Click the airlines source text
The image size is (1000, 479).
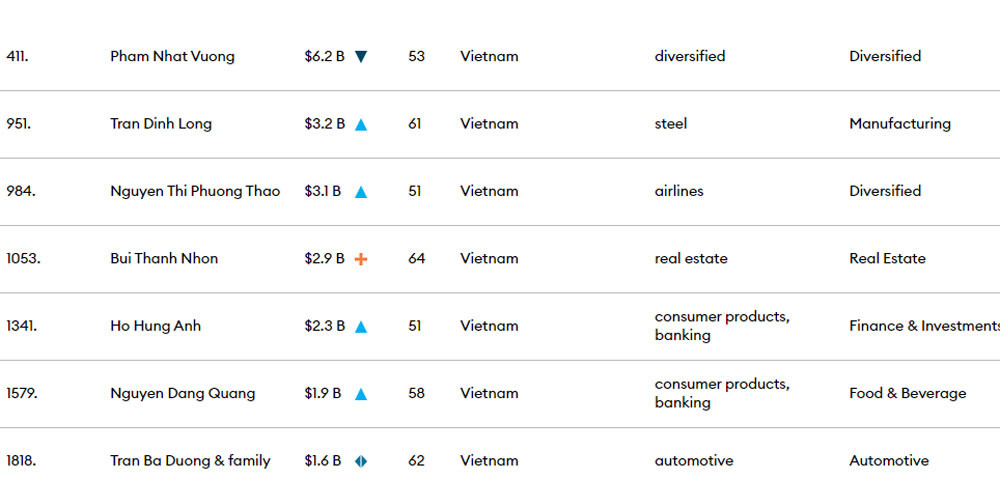[679, 191]
